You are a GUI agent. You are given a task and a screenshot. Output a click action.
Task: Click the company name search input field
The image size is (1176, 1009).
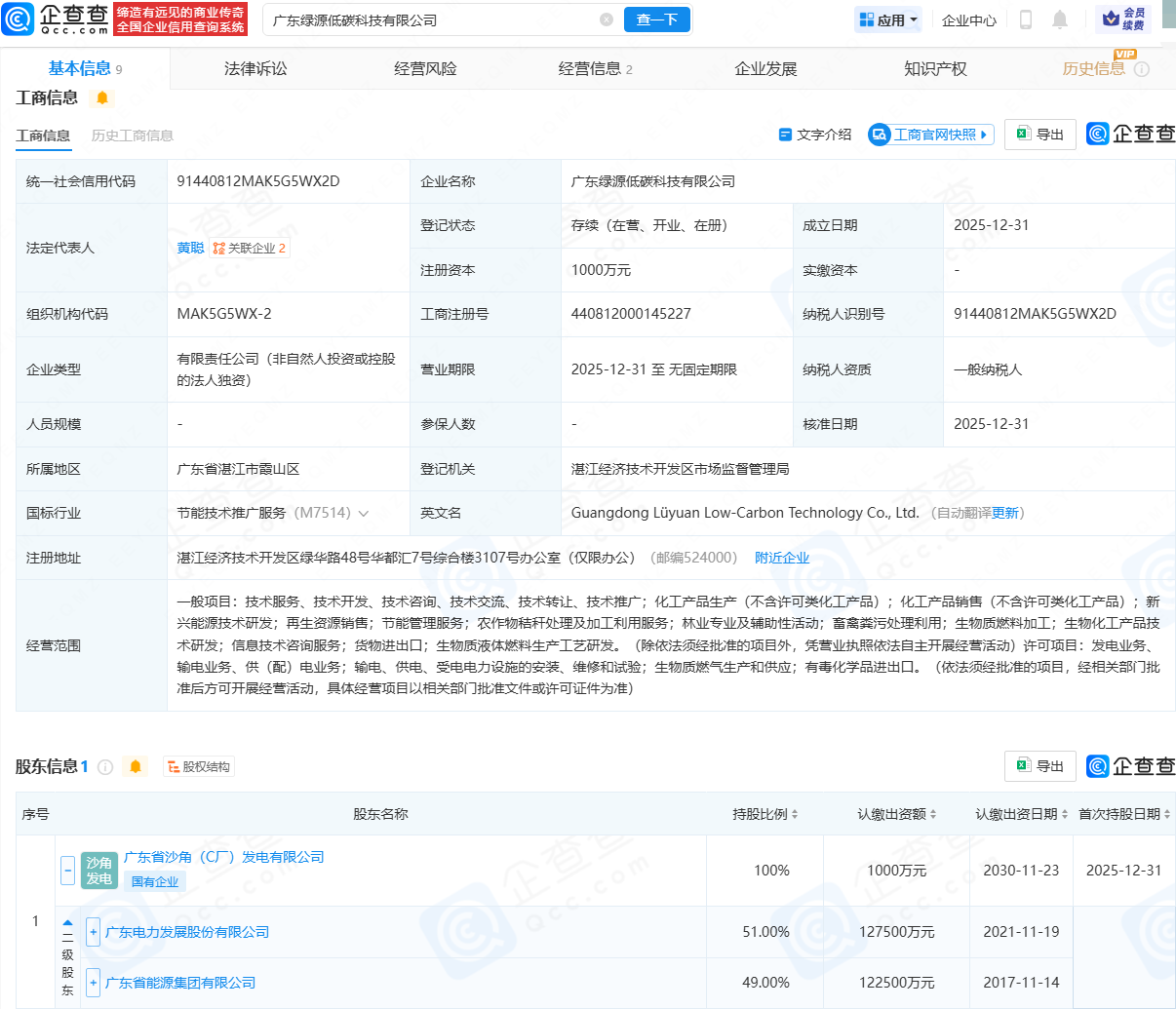click(429, 19)
